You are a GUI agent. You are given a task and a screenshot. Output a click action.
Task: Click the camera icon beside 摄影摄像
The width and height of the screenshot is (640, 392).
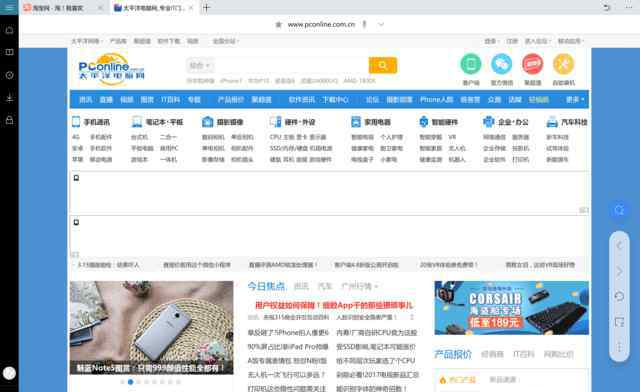point(207,122)
